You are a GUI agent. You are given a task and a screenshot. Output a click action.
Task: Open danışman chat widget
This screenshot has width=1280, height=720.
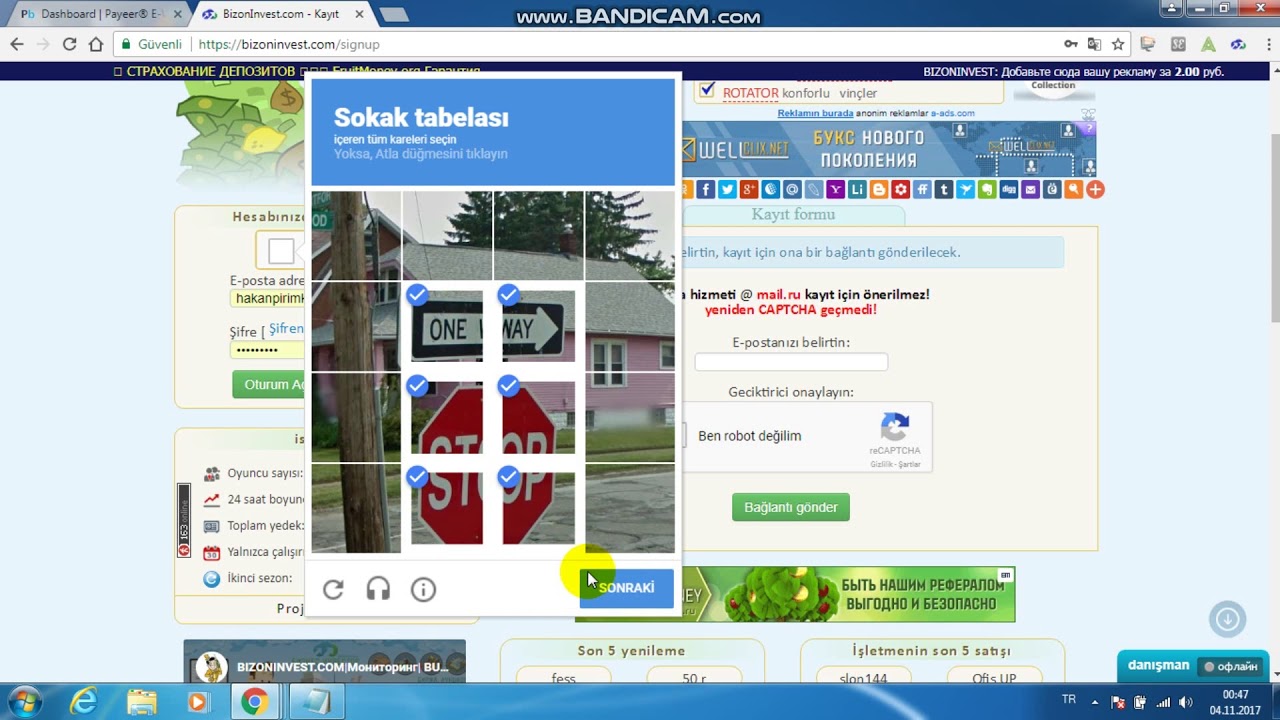point(1191,666)
